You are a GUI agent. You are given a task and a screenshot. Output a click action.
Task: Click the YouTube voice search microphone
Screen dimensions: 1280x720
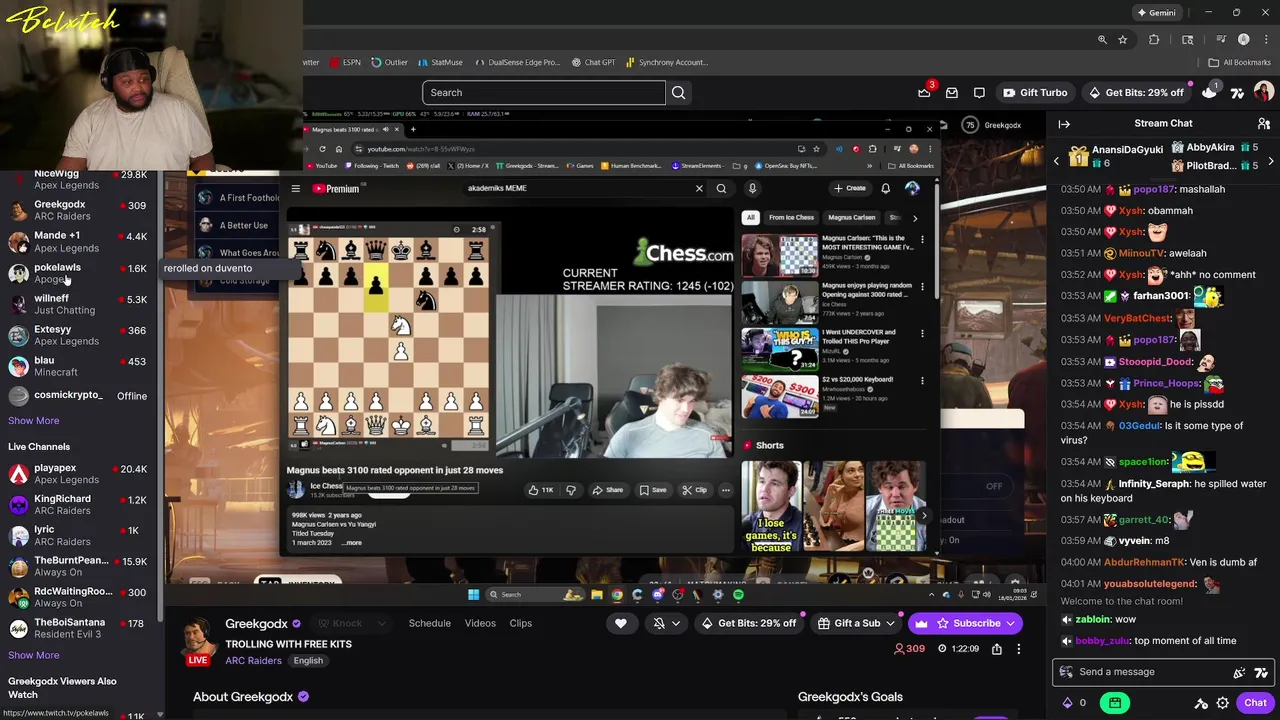click(752, 188)
